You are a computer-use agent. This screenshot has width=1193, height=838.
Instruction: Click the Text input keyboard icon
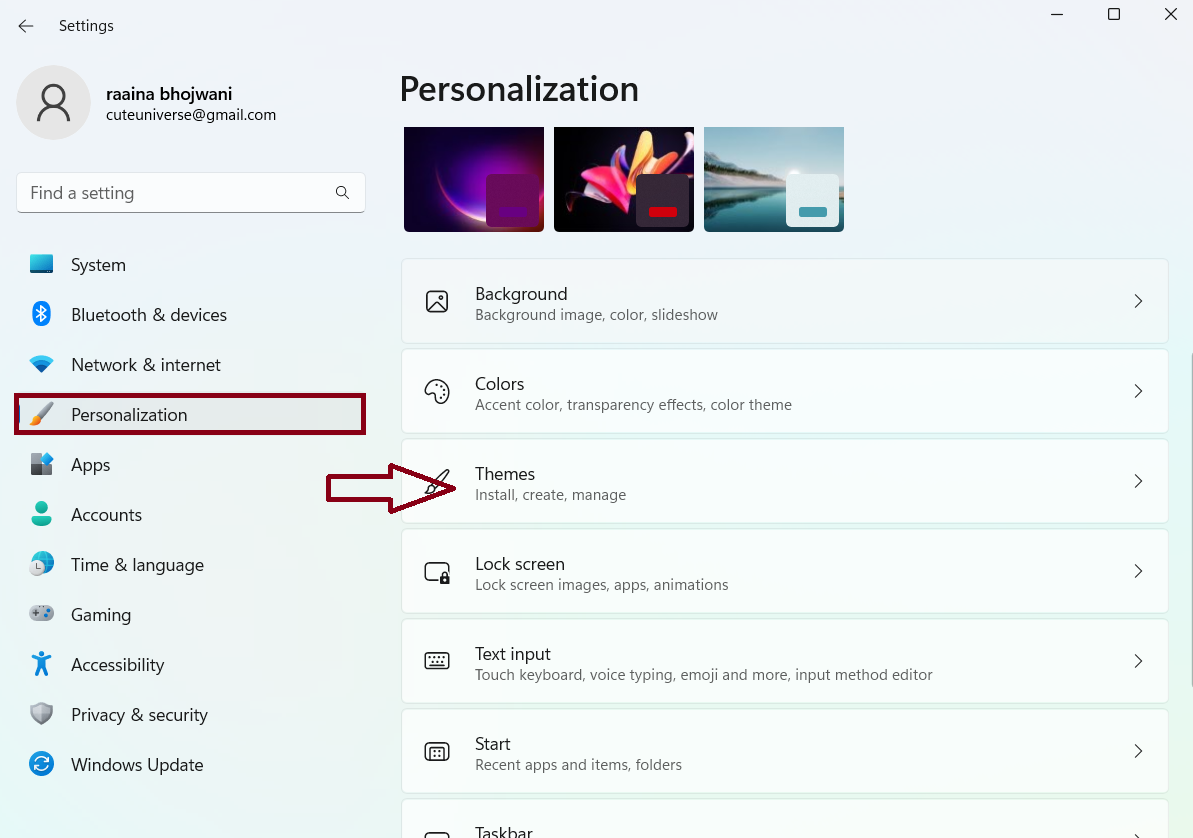click(437, 661)
